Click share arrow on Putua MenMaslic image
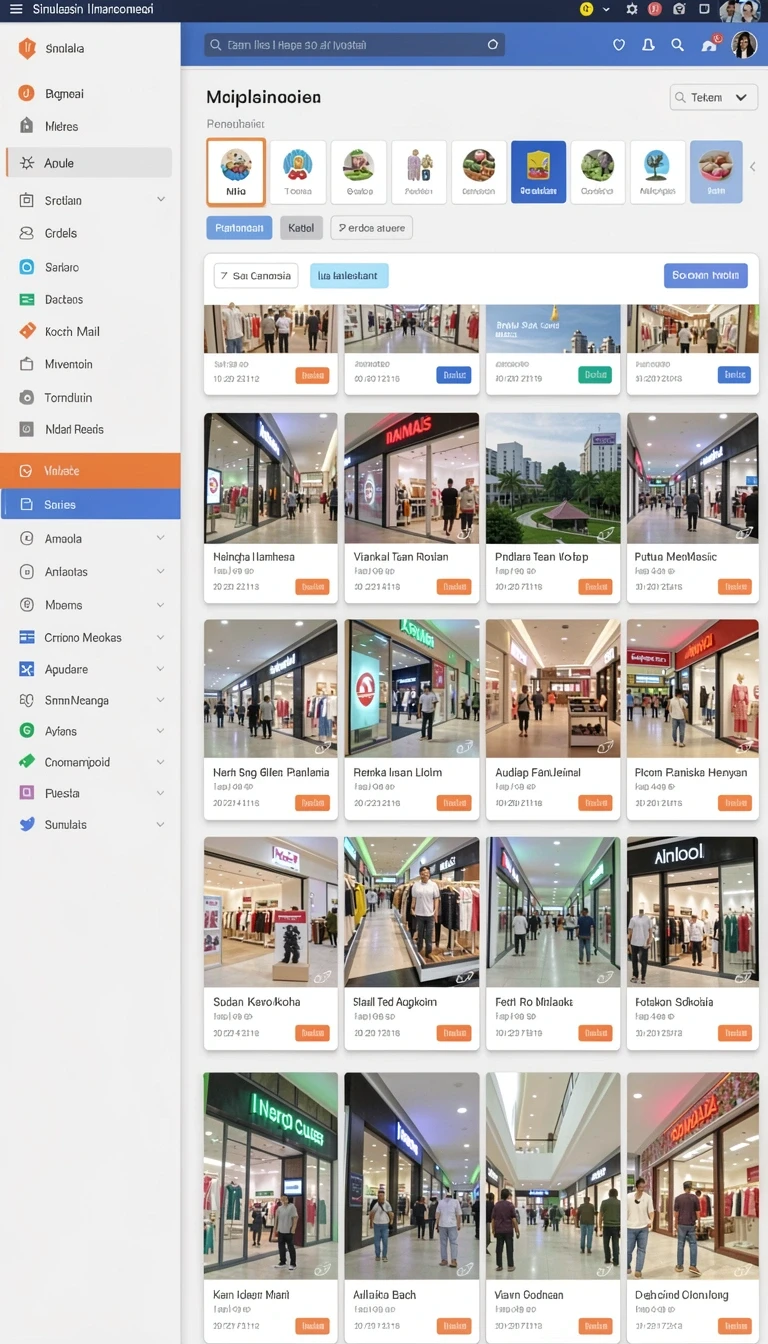This screenshot has width=768, height=1344. (x=744, y=533)
